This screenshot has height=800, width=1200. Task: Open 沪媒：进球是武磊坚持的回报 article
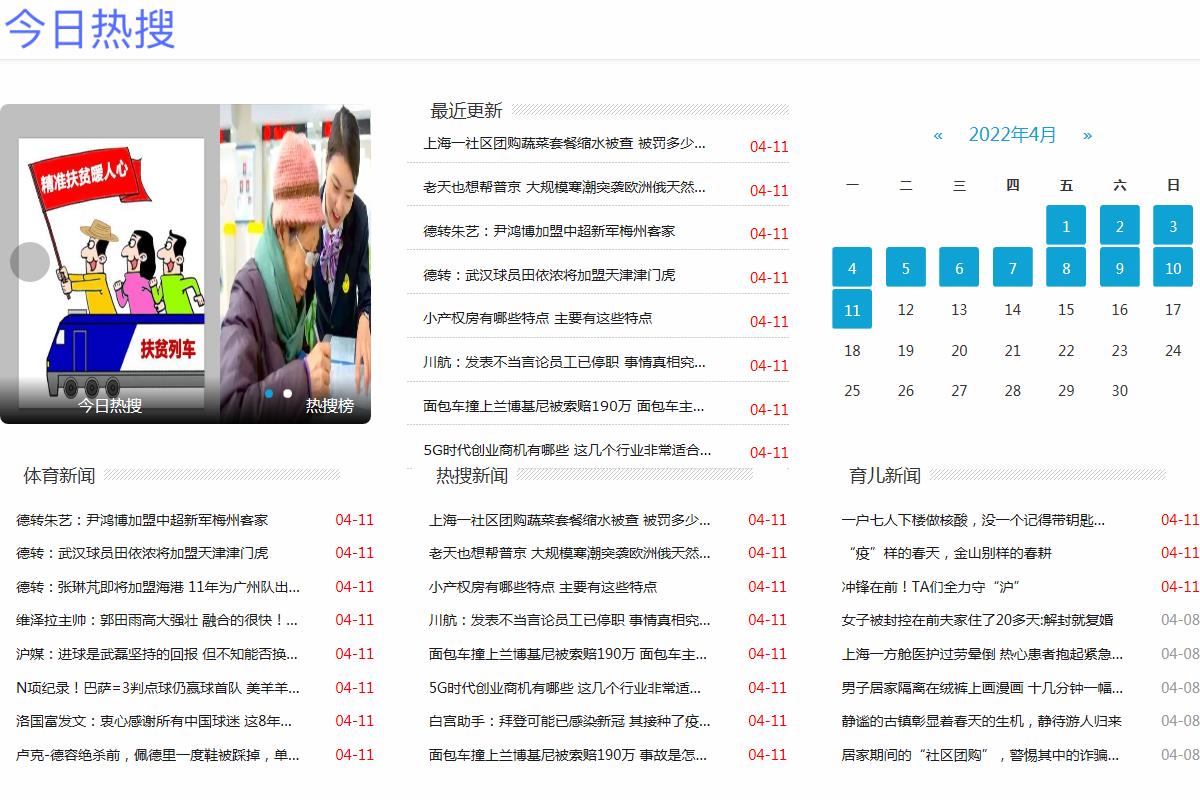pos(157,654)
